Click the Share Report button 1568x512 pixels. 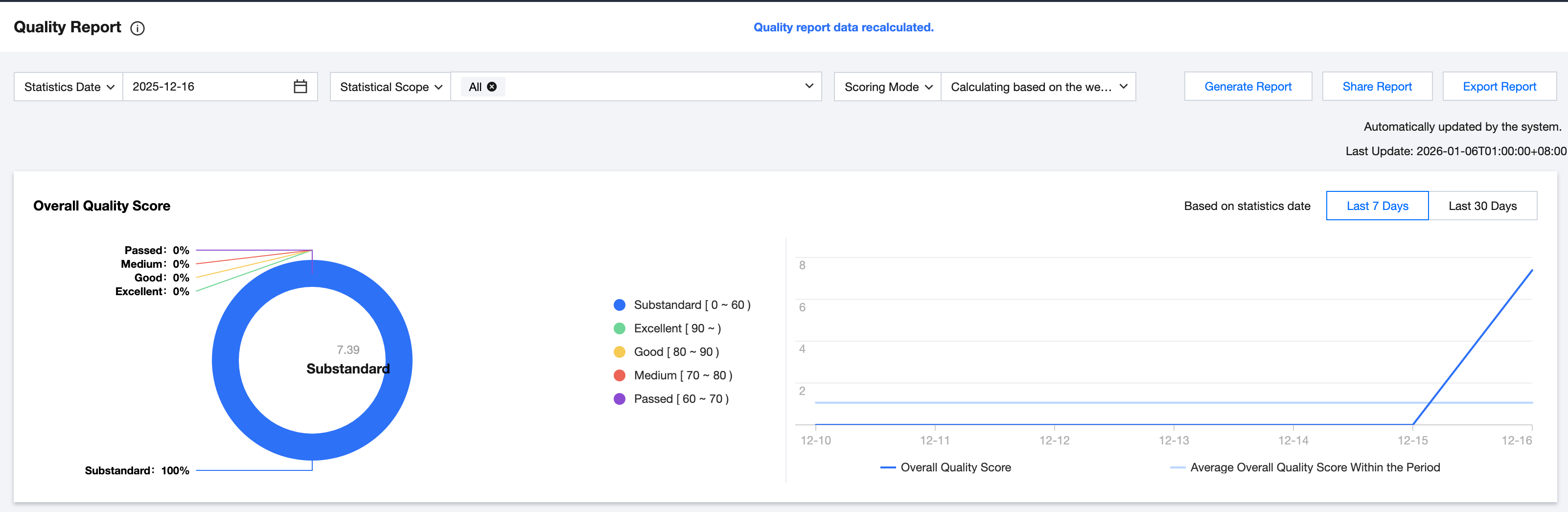coord(1377,87)
